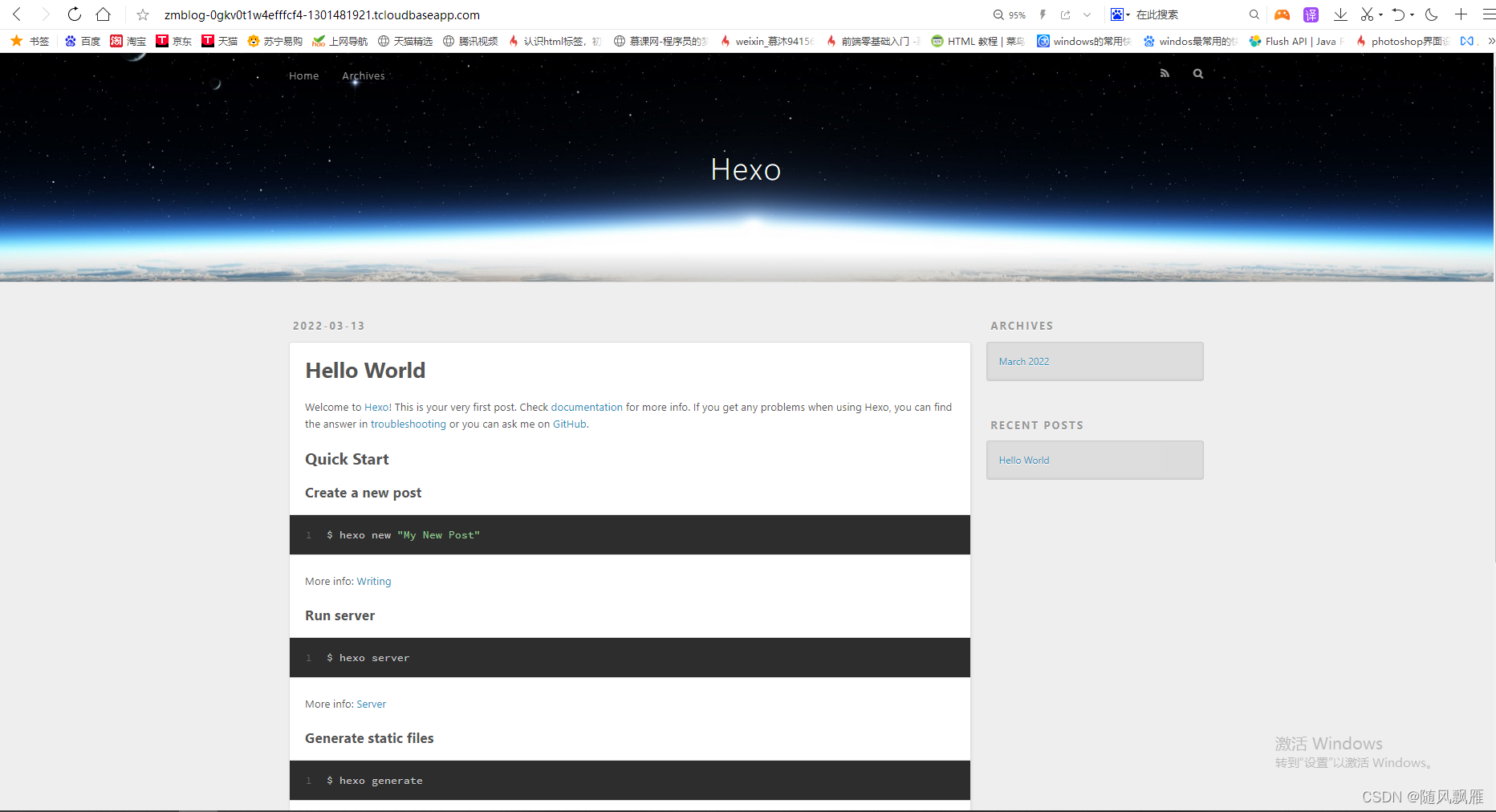Click the address bar URL

[322, 14]
